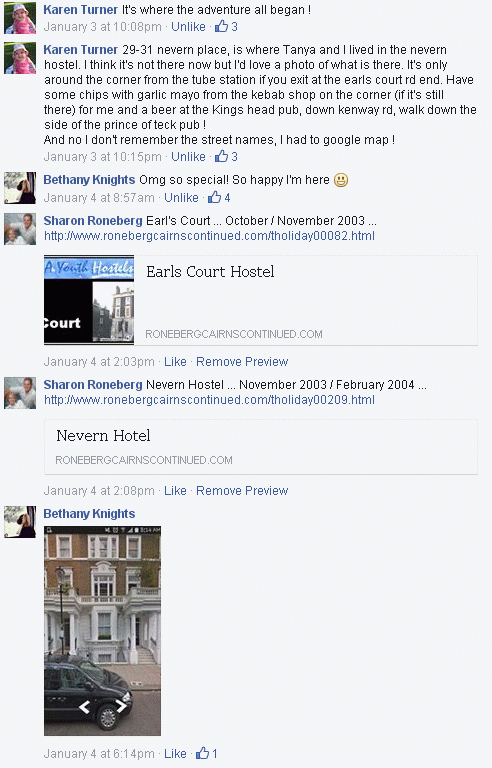Image resolution: width=492 pixels, height=768 pixels.
Task: Unlike Karen's comment posted at 10:15pm
Action: 188,156
